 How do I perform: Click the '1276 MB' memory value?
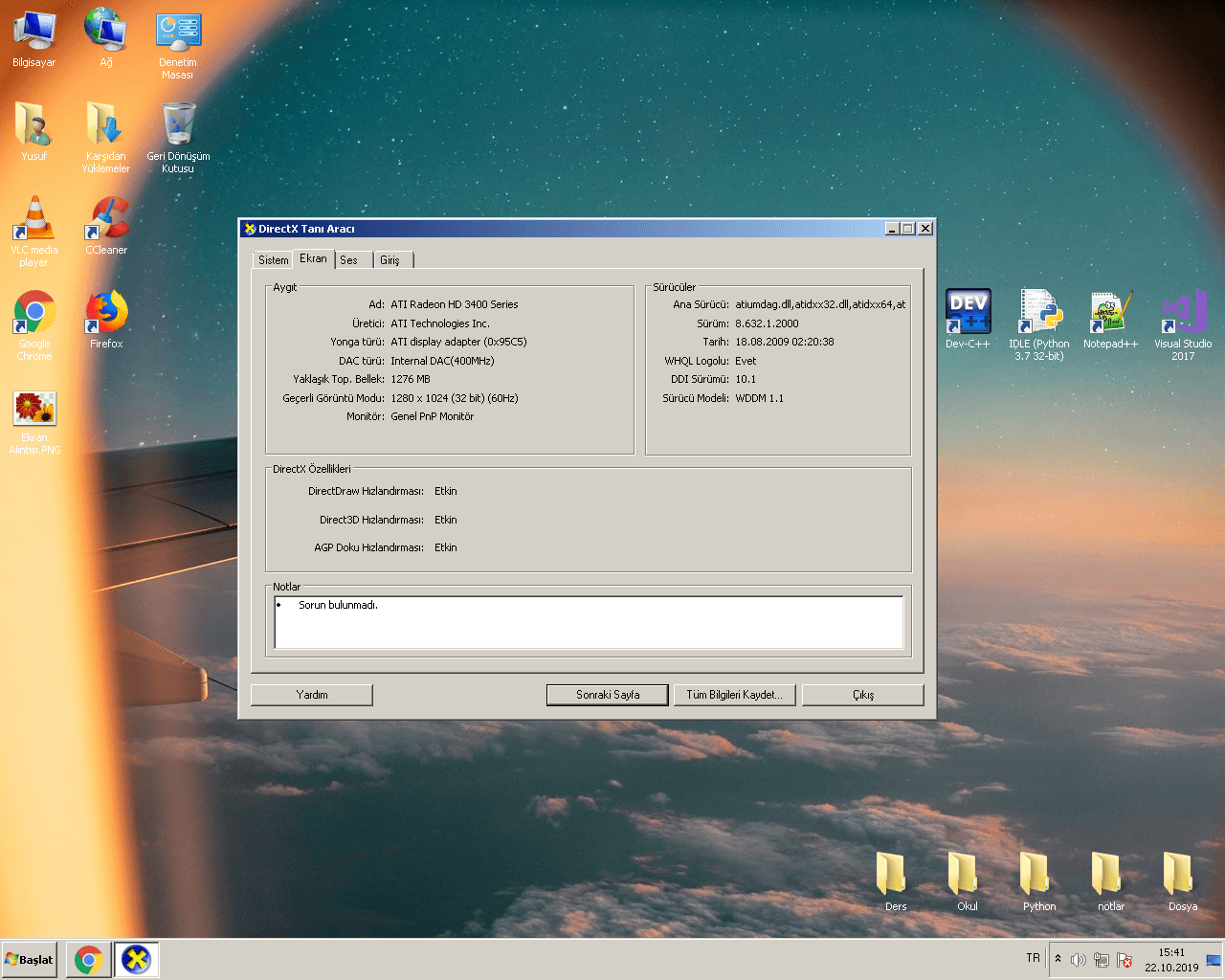coord(411,379)
